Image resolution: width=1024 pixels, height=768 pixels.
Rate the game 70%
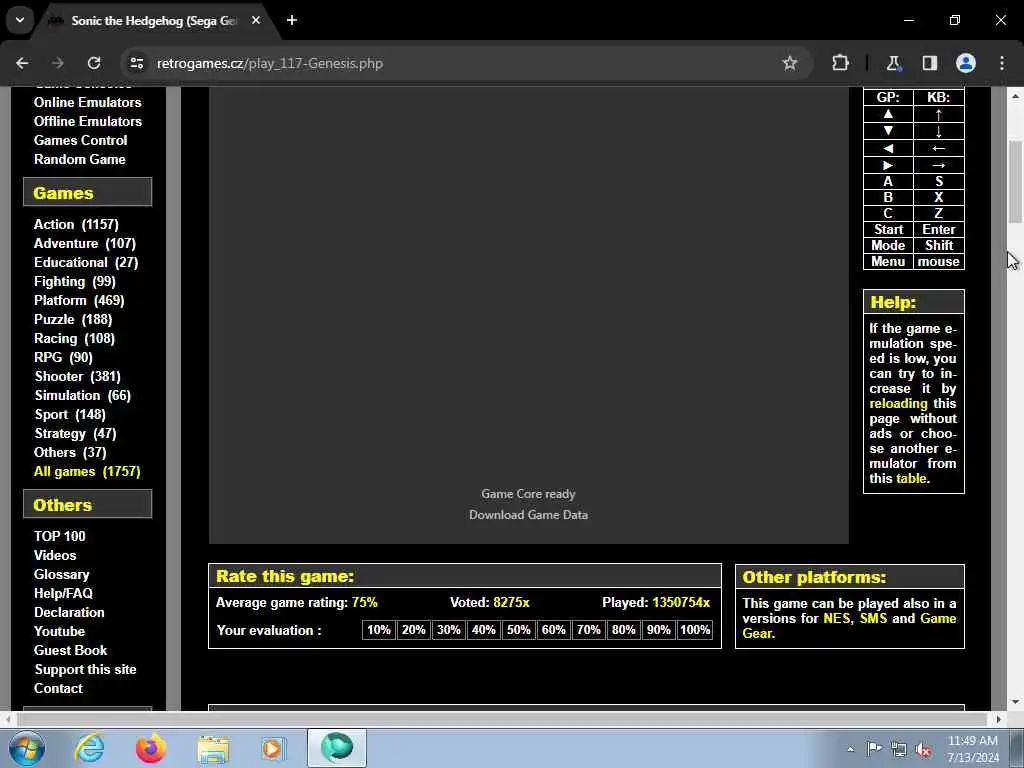[x=588, y=630]
